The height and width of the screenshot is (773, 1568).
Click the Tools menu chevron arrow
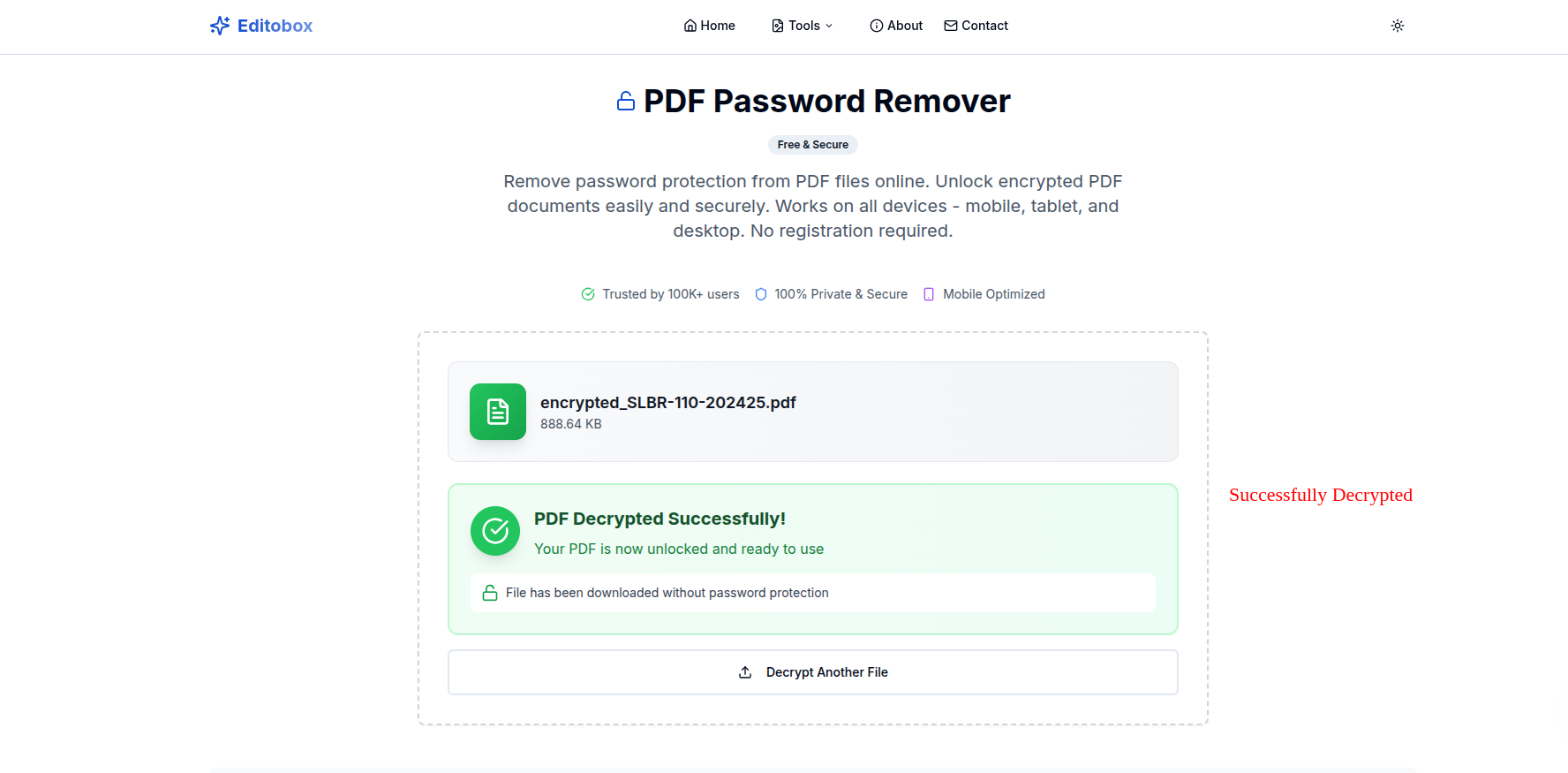pyautogui.click(x=829, y=26)
